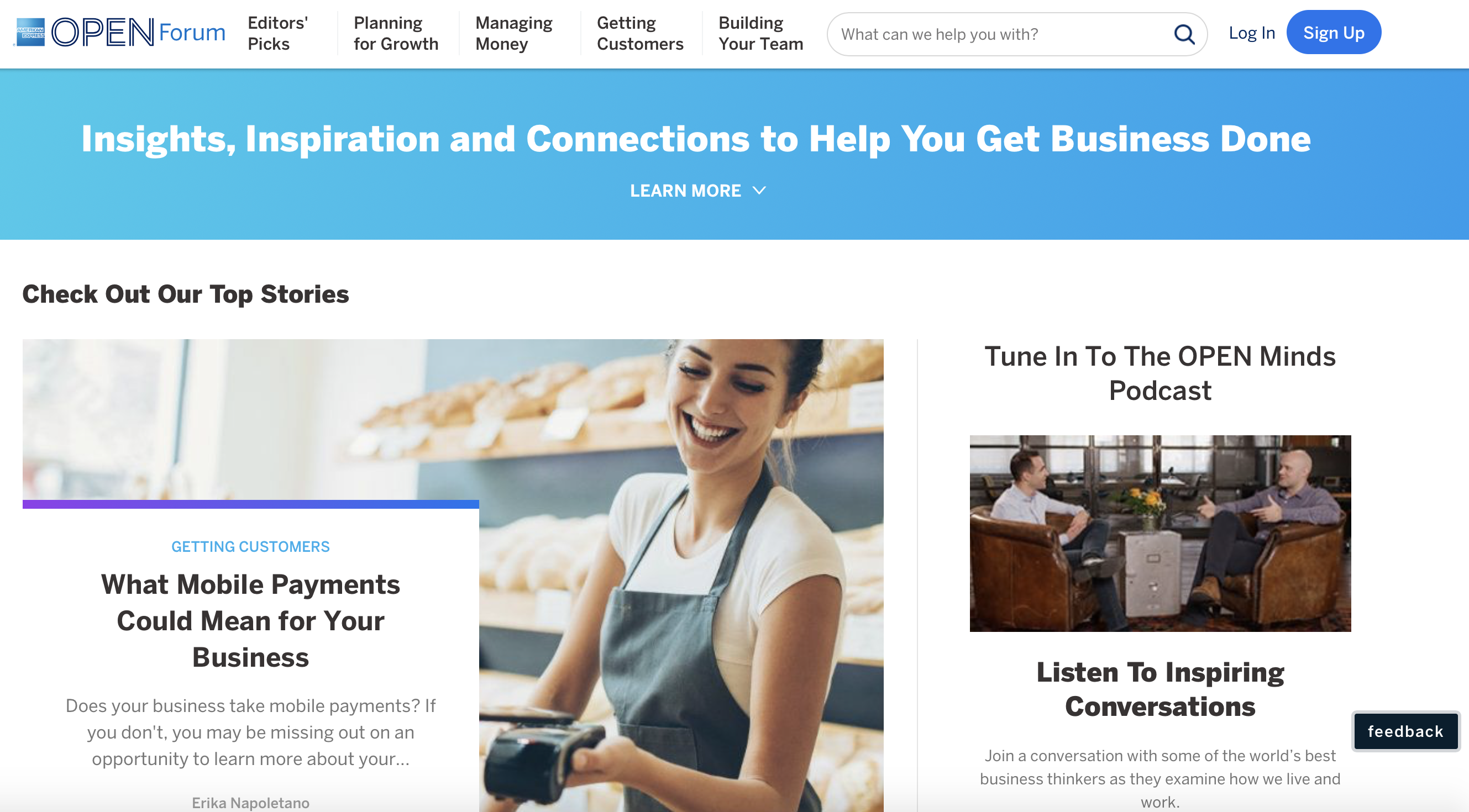Click the article title about mobile payments
Viewport: 1469px width, 812px height.
tap(251, 620)
